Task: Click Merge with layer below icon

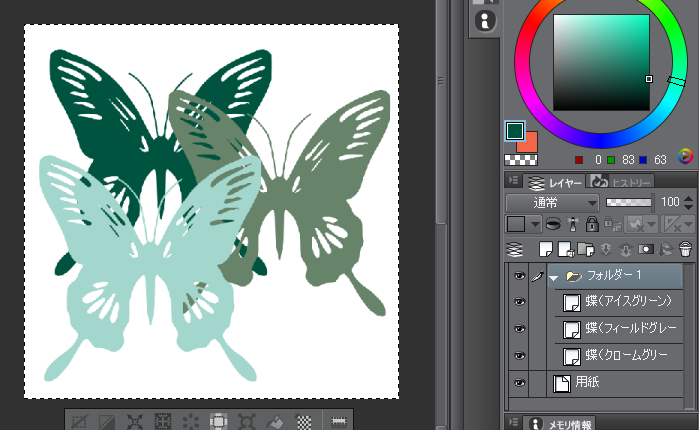Action: coord(625,250)
